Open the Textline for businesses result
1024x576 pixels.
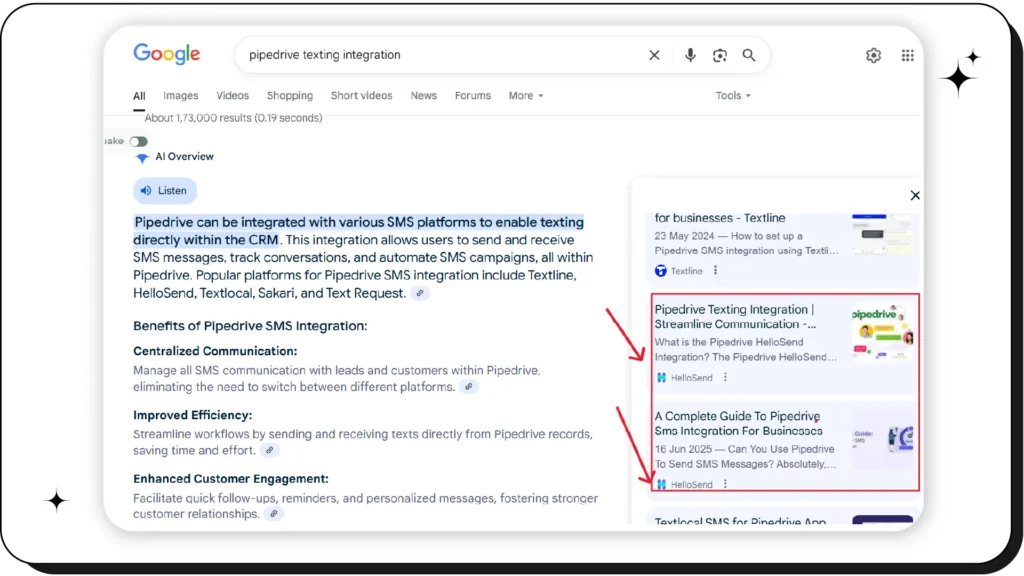pyautogui.click(x=720, y=218)
